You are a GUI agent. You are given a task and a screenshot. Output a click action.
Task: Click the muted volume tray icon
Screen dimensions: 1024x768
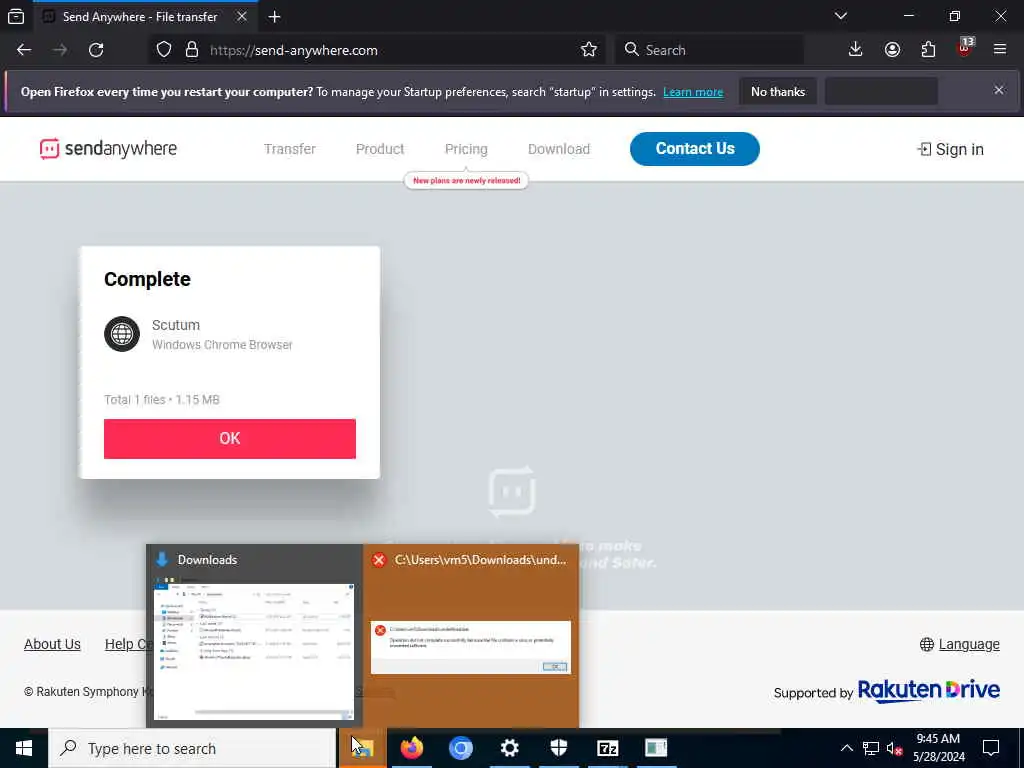coord(894,748)
